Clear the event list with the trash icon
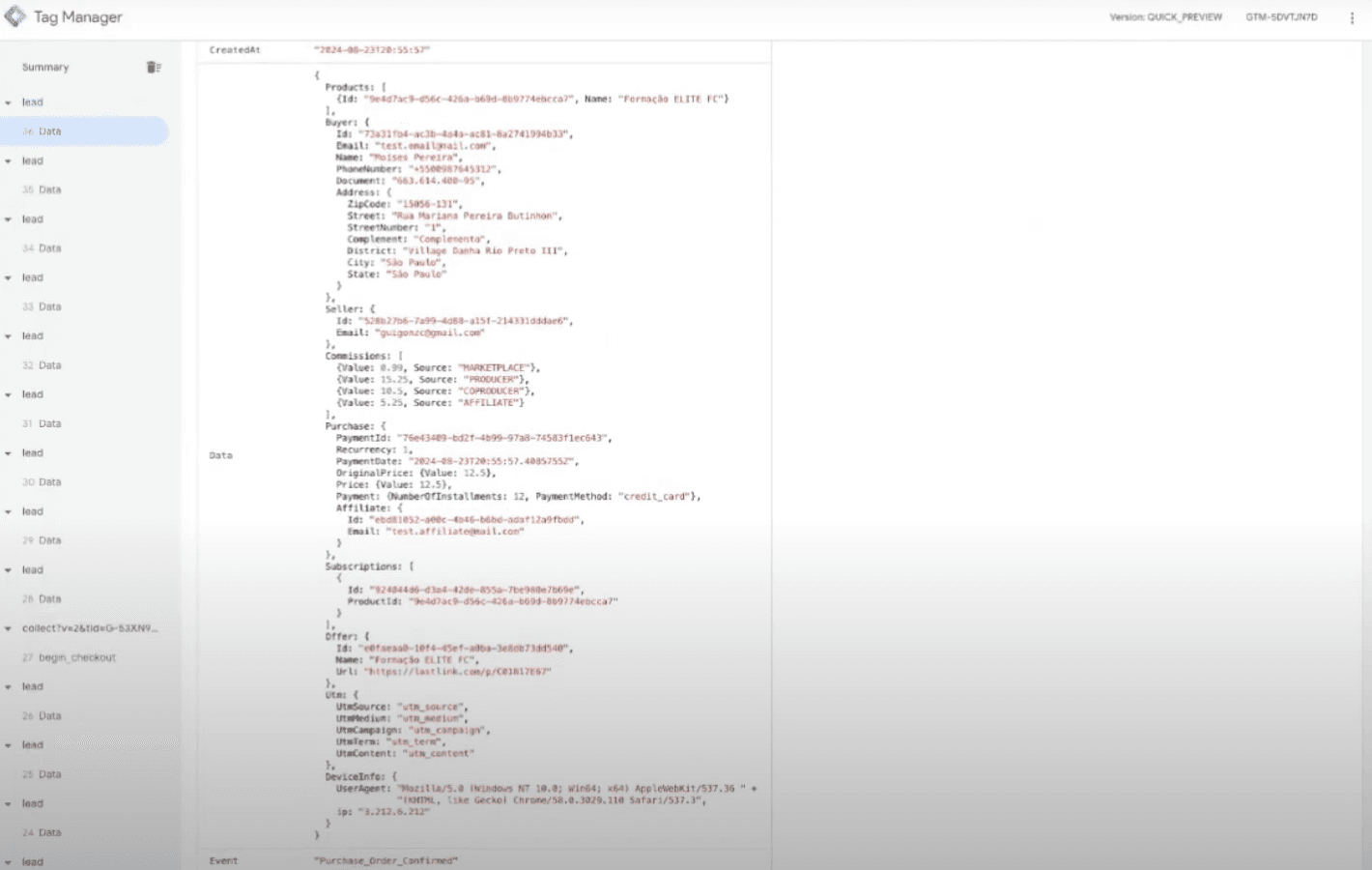Viewport: 1372px width, 870px height. click(x=153, y=67)
